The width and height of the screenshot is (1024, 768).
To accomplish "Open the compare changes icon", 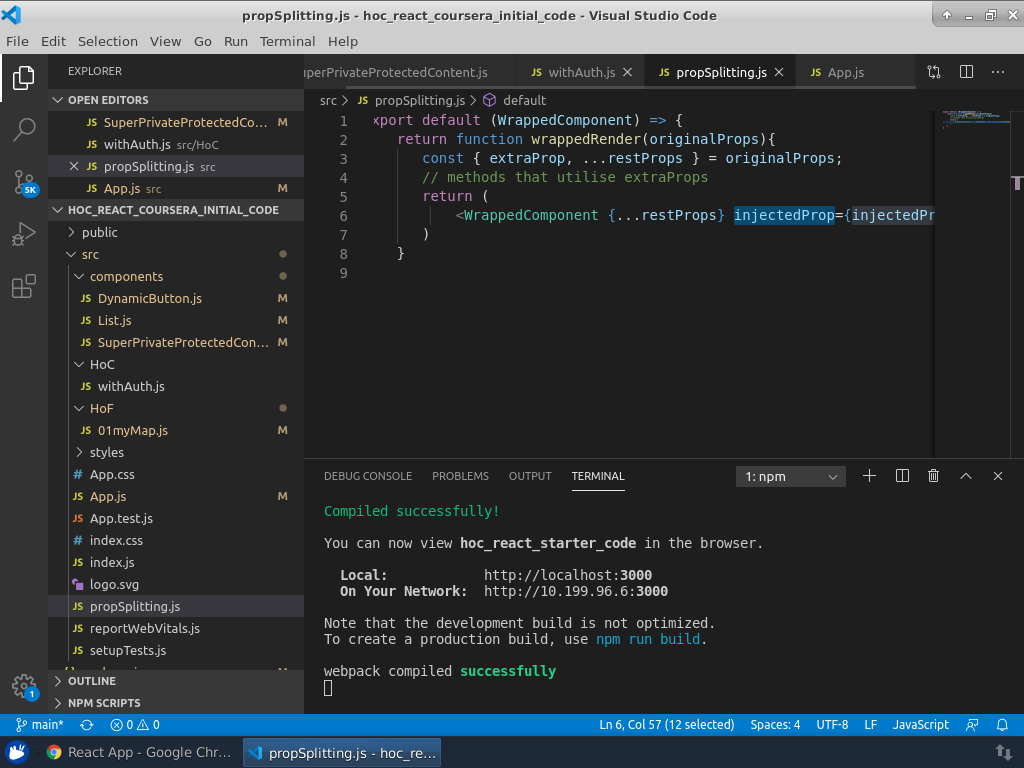I will coord(934,72).
